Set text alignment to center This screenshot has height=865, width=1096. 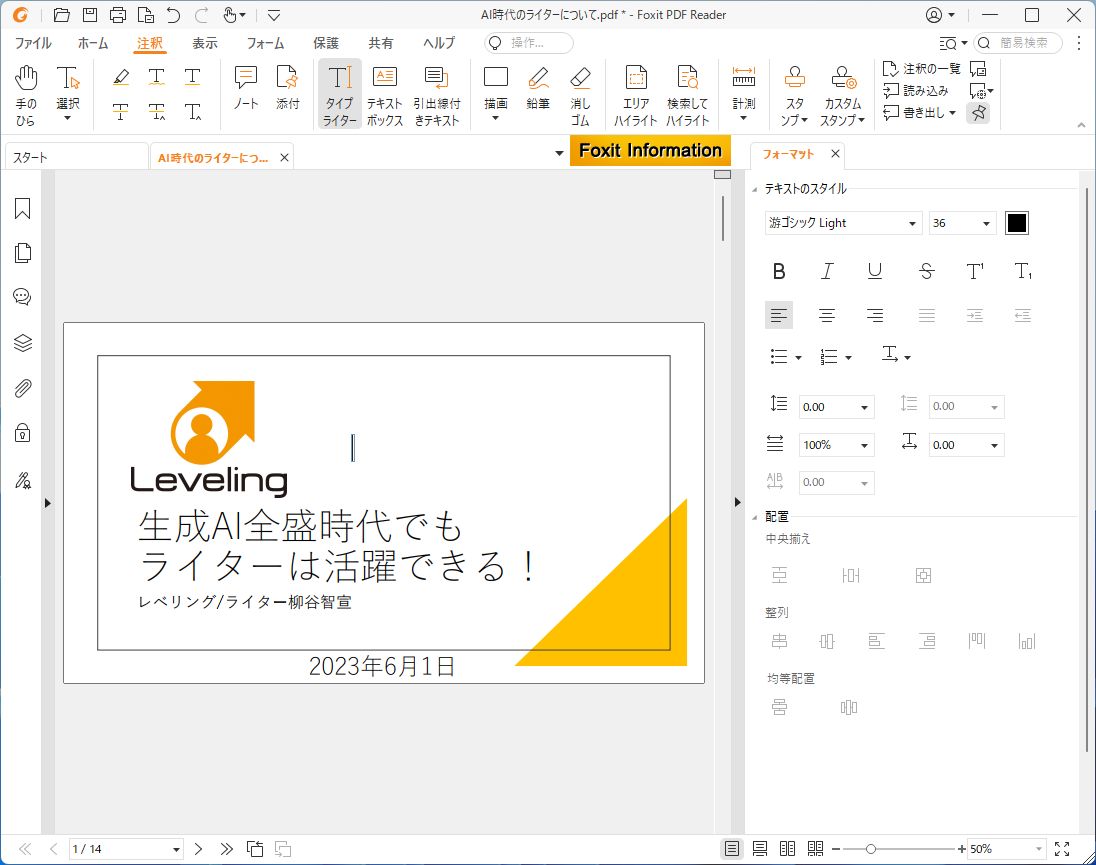(827, 316)
